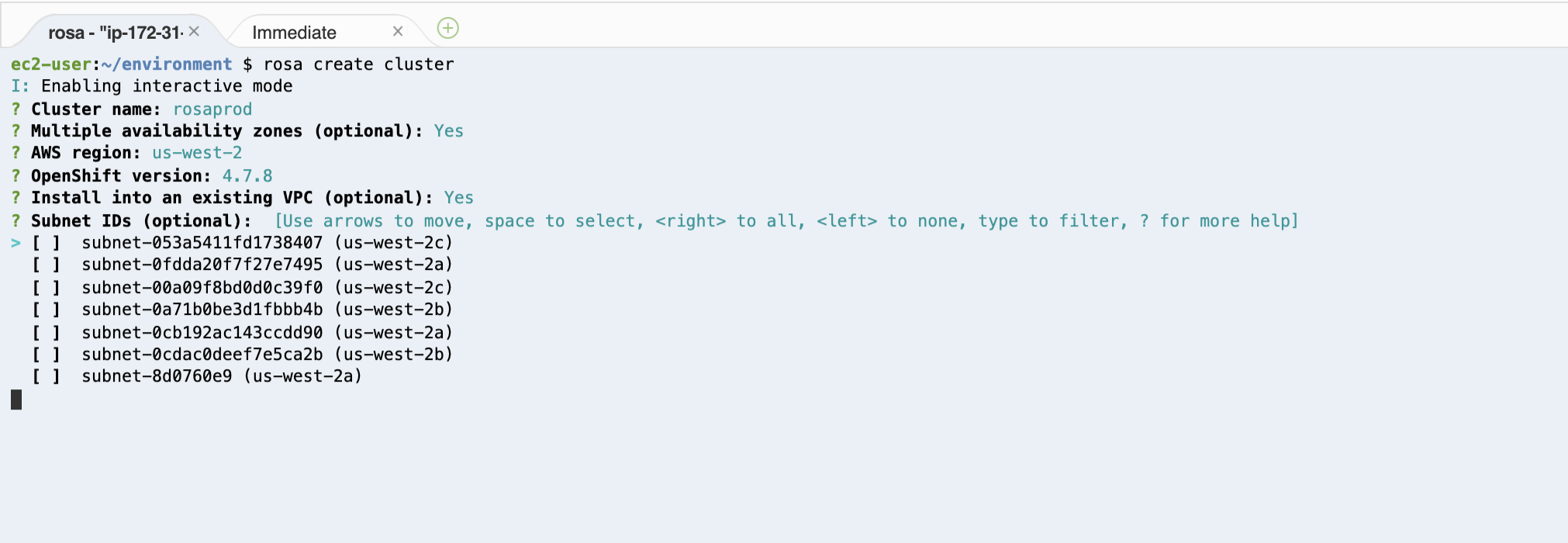Check the box for subnet-00a09f8bd0d0c39f0
Screen dimensions: 1568x543
46,288
